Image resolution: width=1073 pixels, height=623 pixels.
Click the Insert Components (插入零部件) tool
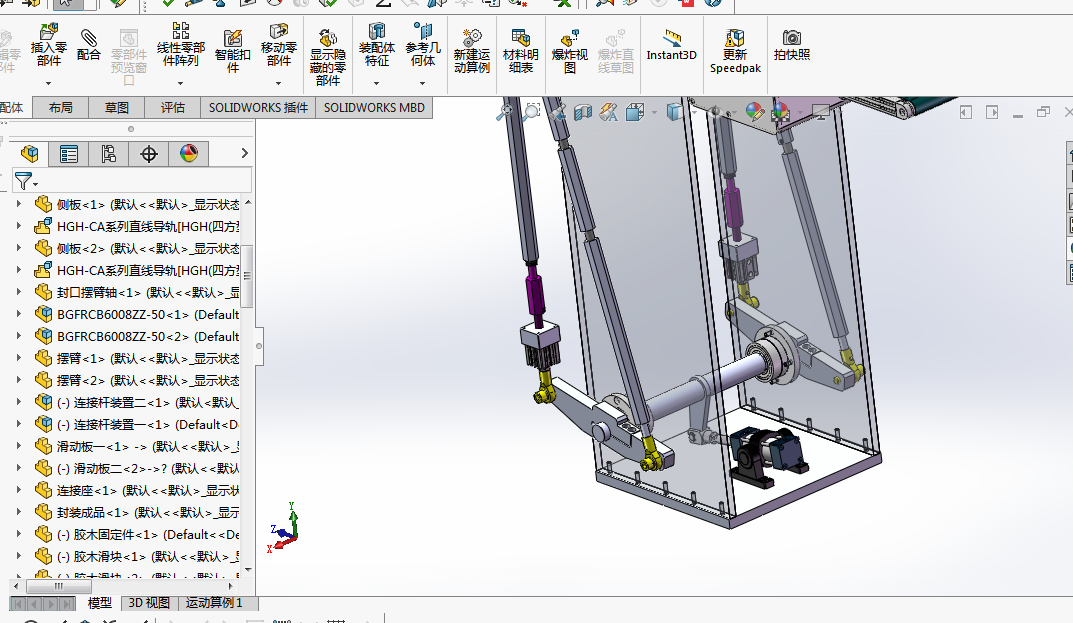49,45
